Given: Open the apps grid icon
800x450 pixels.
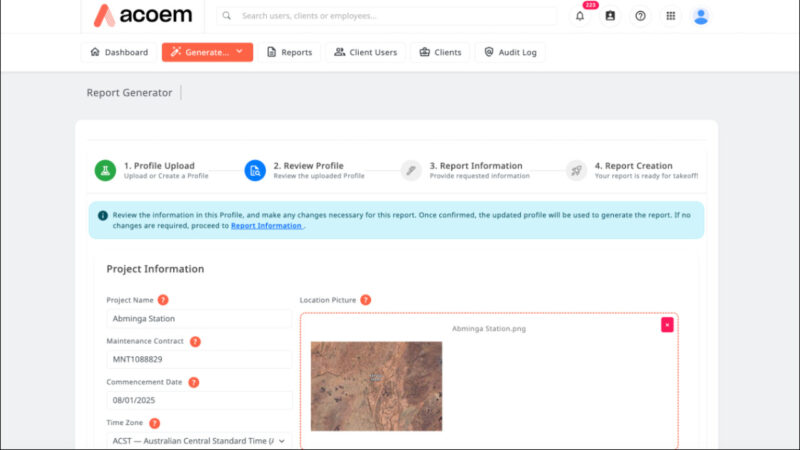Looking at the screenshot, I should [670, 16].
